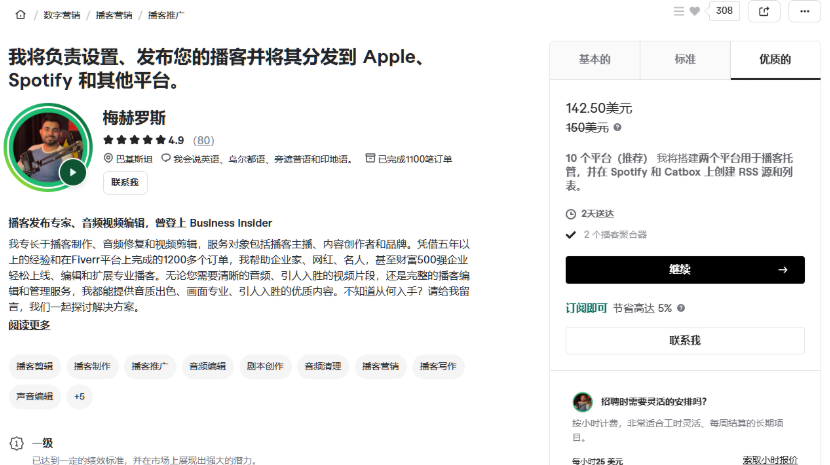Click the clock icon next to 2天送达
830x465 pixels.
571,214
